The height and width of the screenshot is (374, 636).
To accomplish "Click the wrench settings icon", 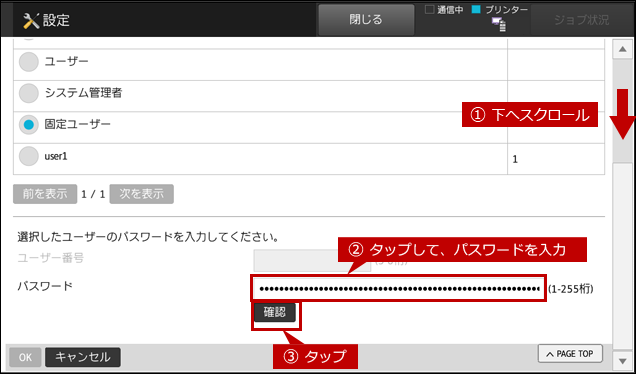I will point(31,21).
